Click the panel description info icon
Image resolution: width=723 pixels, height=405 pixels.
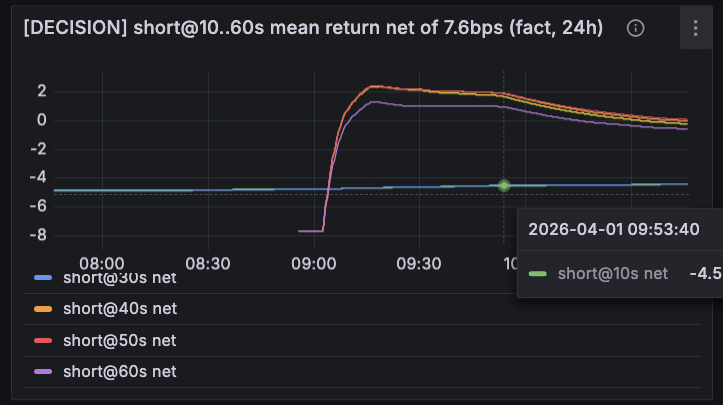click(x=635, y=28)
